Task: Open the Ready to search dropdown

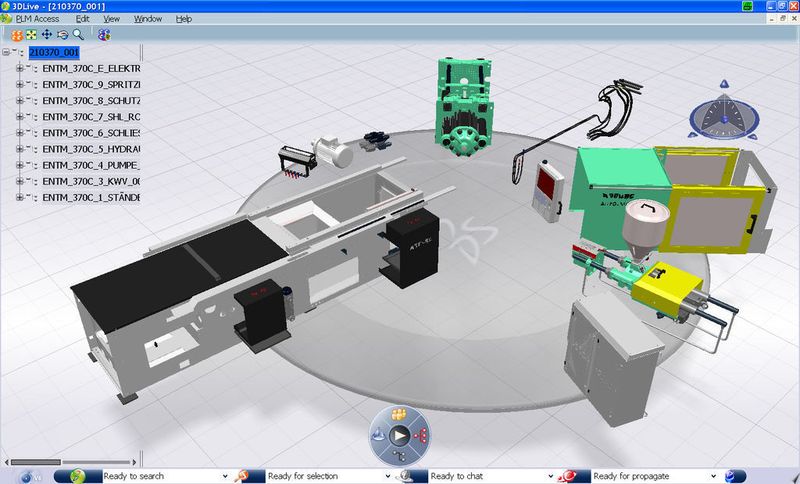Action: [x=225, y=476]
